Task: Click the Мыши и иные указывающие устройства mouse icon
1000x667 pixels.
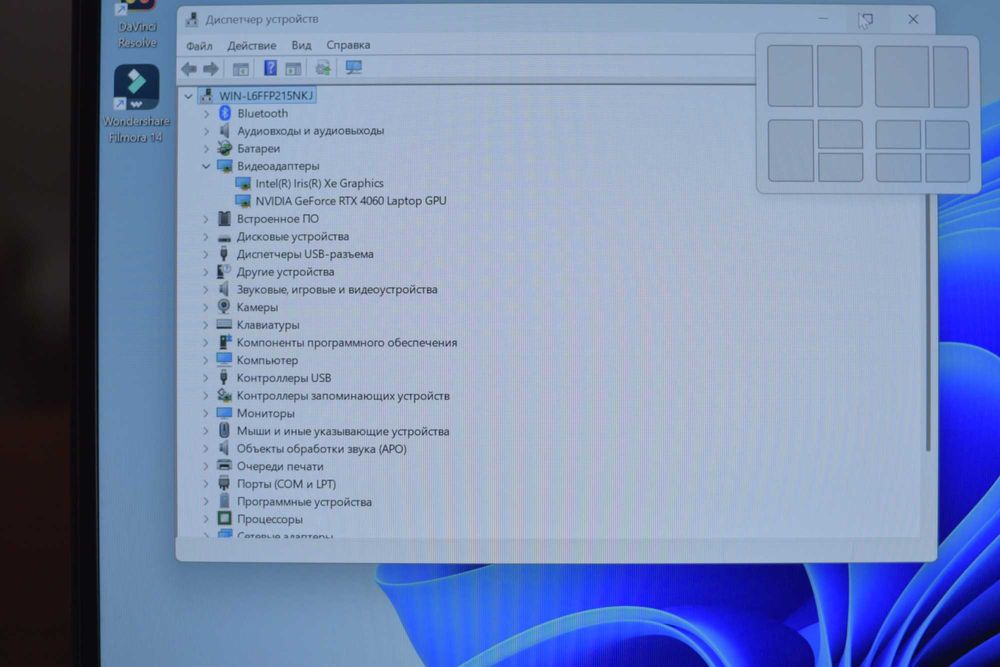Action: [224, 430]
